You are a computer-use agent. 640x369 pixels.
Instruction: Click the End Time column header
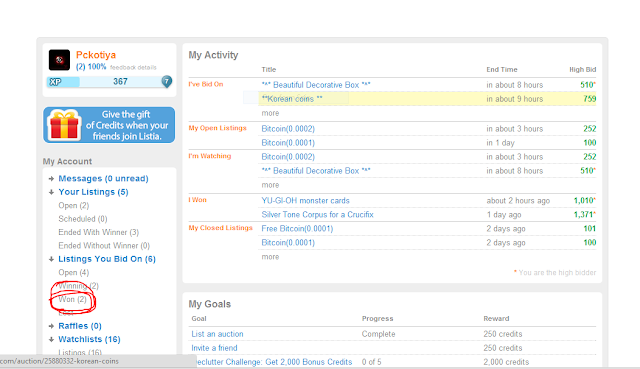point(502,69)
